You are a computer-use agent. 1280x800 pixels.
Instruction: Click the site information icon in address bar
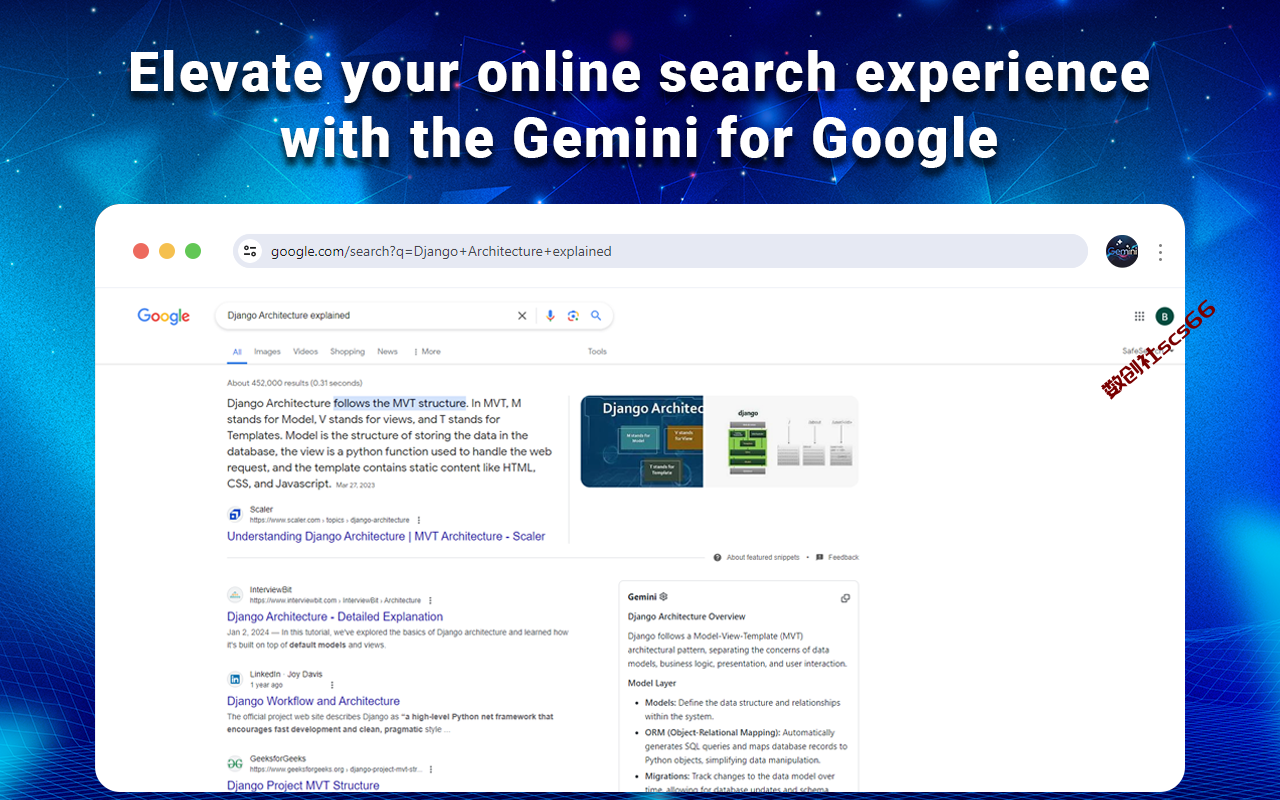[x=250, y=251]
